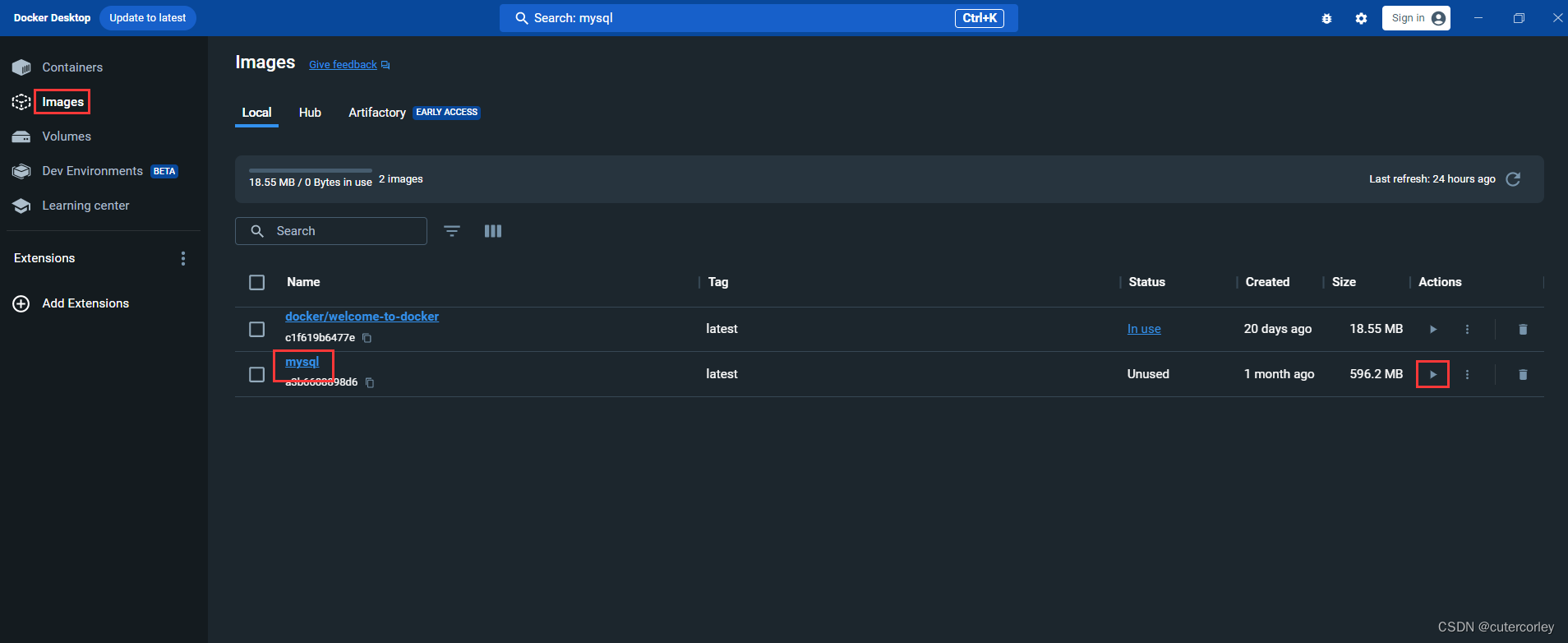Click the Unused status text
The image size is (1568, 643).
pyautogui.click(x=1148, y=374)
